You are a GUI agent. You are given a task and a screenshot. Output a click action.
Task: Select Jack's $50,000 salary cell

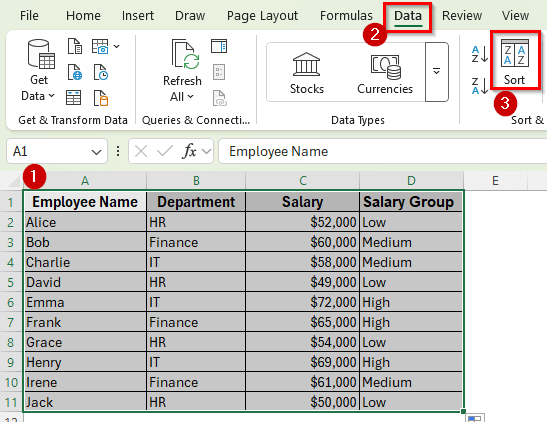[302, 402]
